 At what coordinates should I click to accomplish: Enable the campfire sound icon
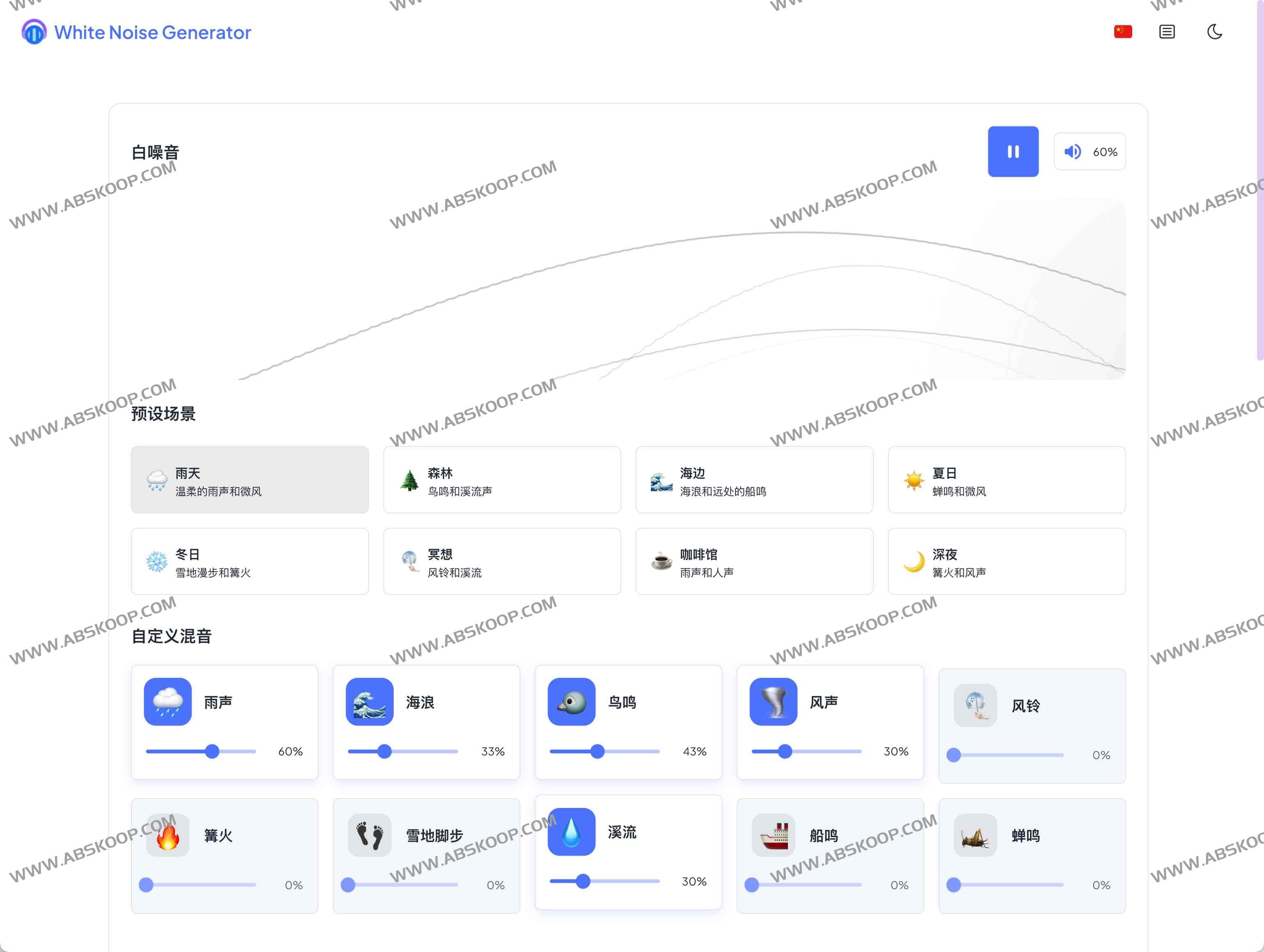167,835
